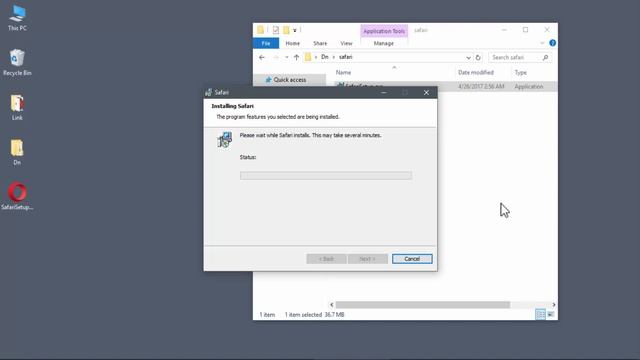The height and width of the screenshot is (360, 640).
Task: Click the installation status progress bar
Action: point(326,176)
